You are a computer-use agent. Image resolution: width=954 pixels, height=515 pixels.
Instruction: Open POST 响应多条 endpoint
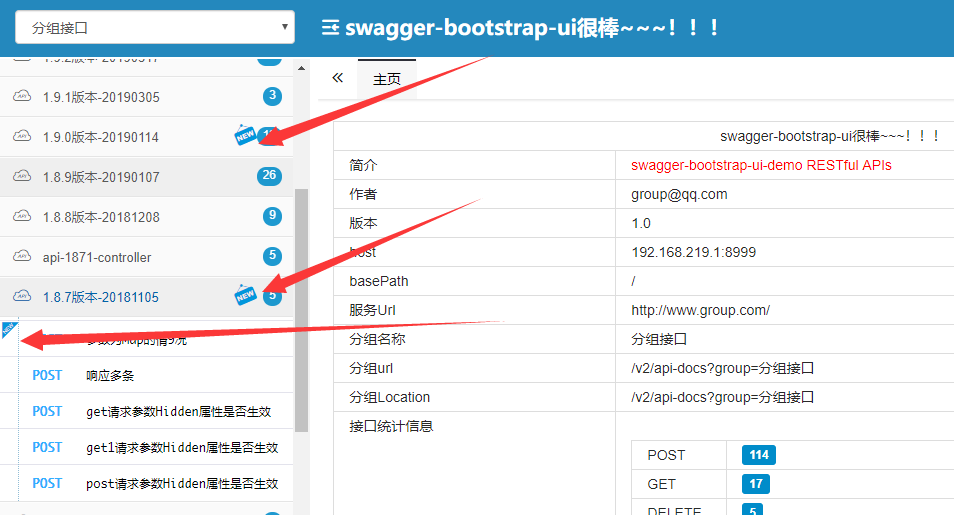click(x=110, y=376)
